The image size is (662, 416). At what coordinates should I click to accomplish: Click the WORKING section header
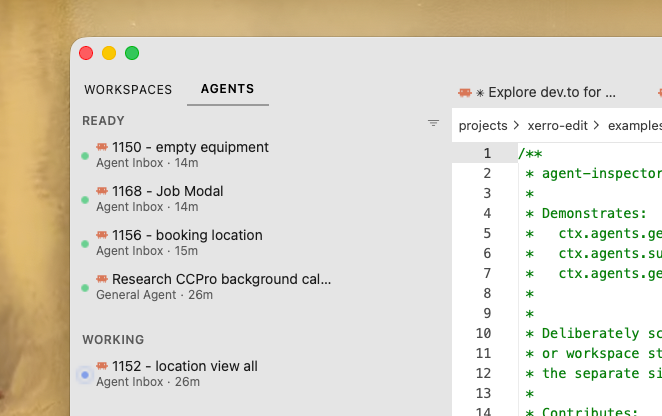(113, 340)
